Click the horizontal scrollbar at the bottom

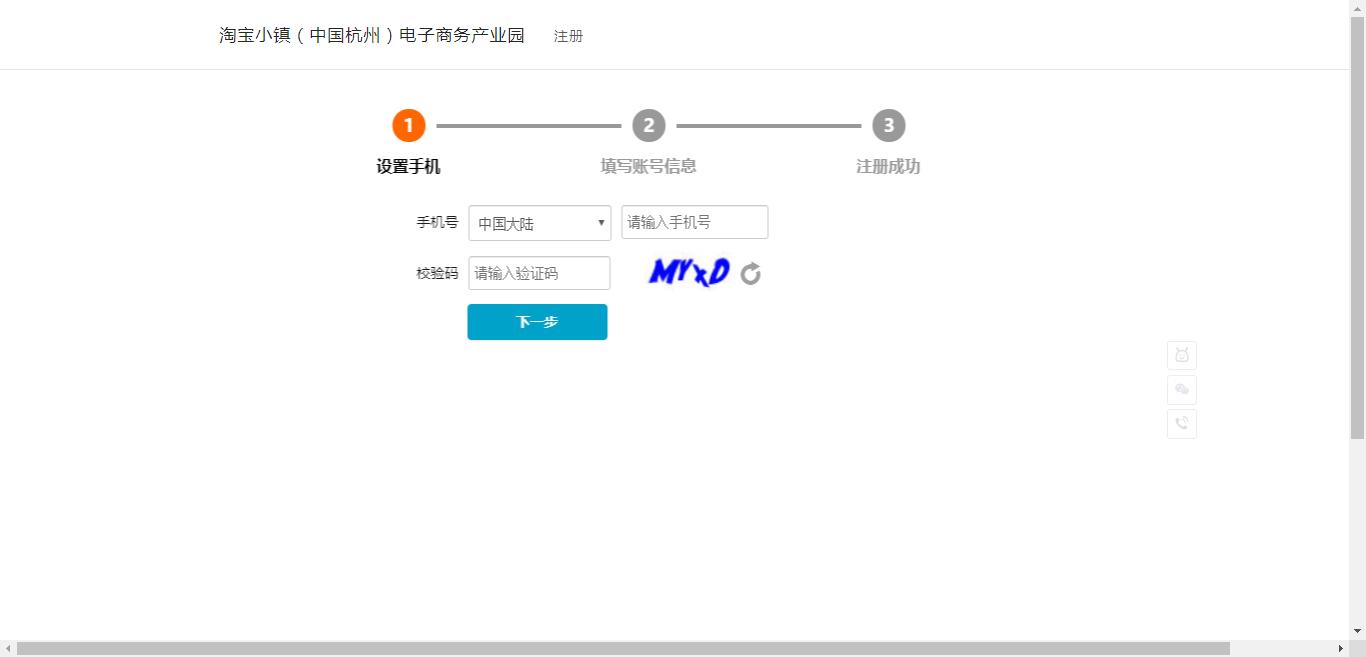[x=618, y=648]
